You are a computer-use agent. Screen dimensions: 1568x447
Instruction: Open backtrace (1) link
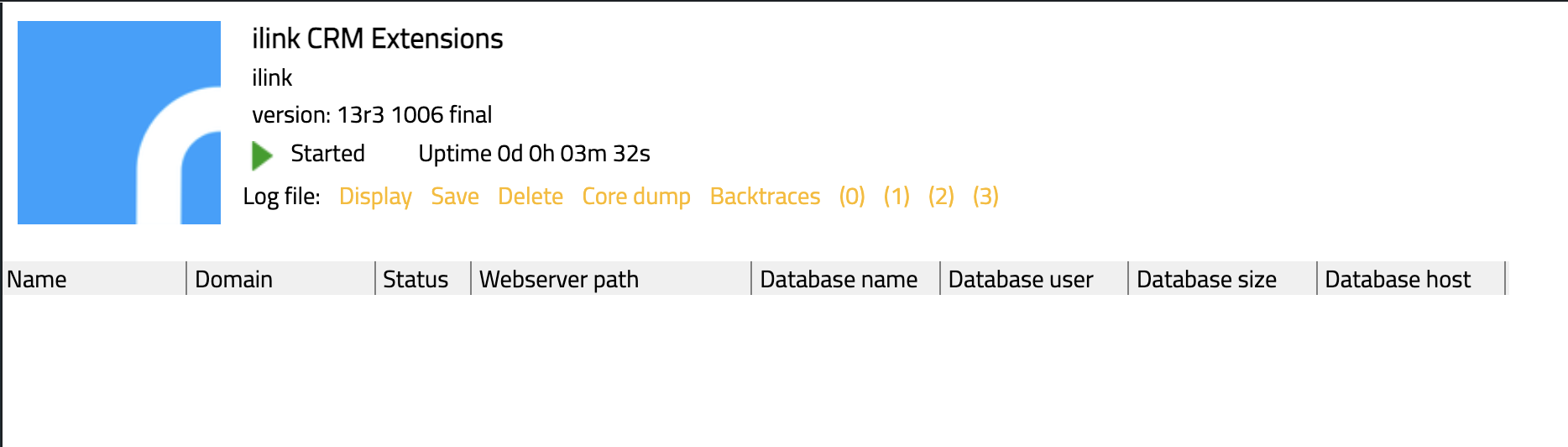[896, 197]
